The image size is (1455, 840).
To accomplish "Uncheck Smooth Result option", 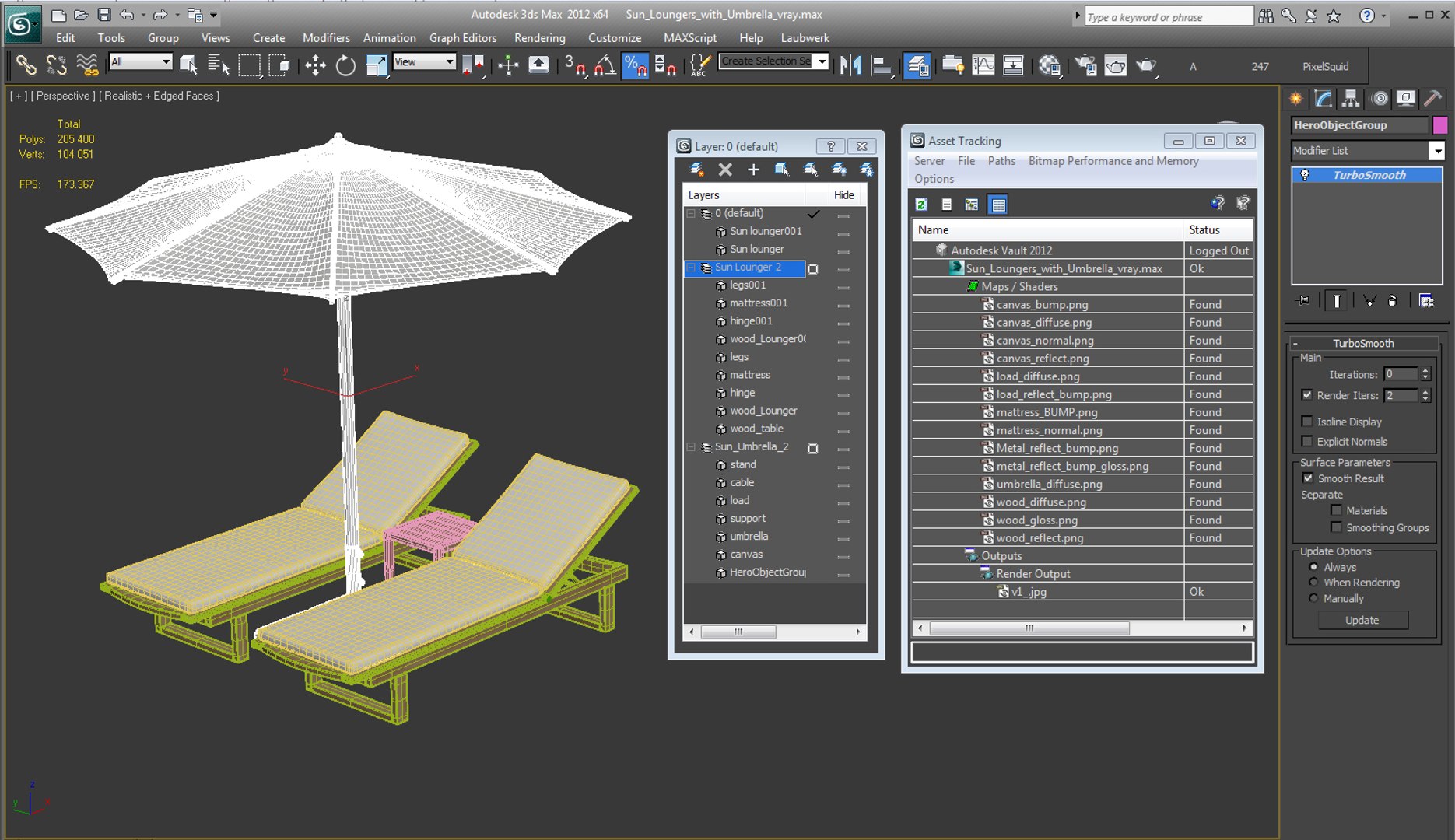I will [1307, 478].
